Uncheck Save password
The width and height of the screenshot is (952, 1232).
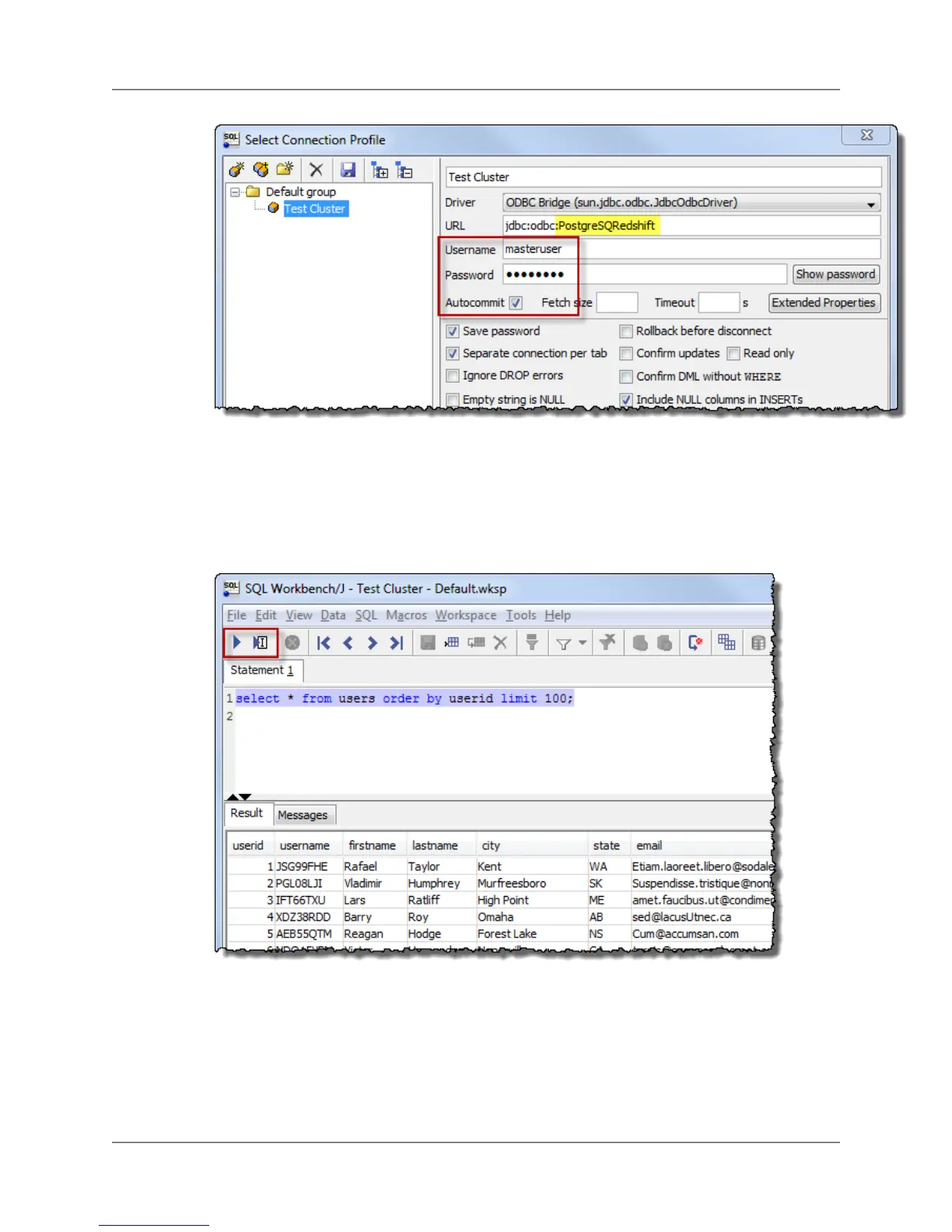point(453,331)
